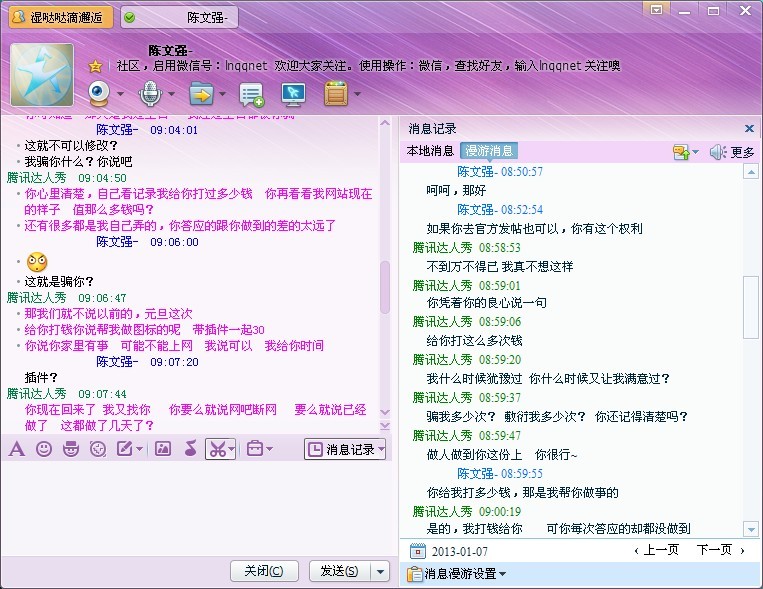The width and height of the screenshot is (763, 589).
Task: Open the webcam options dropdown arrow
Action: [x=120, y=93]
